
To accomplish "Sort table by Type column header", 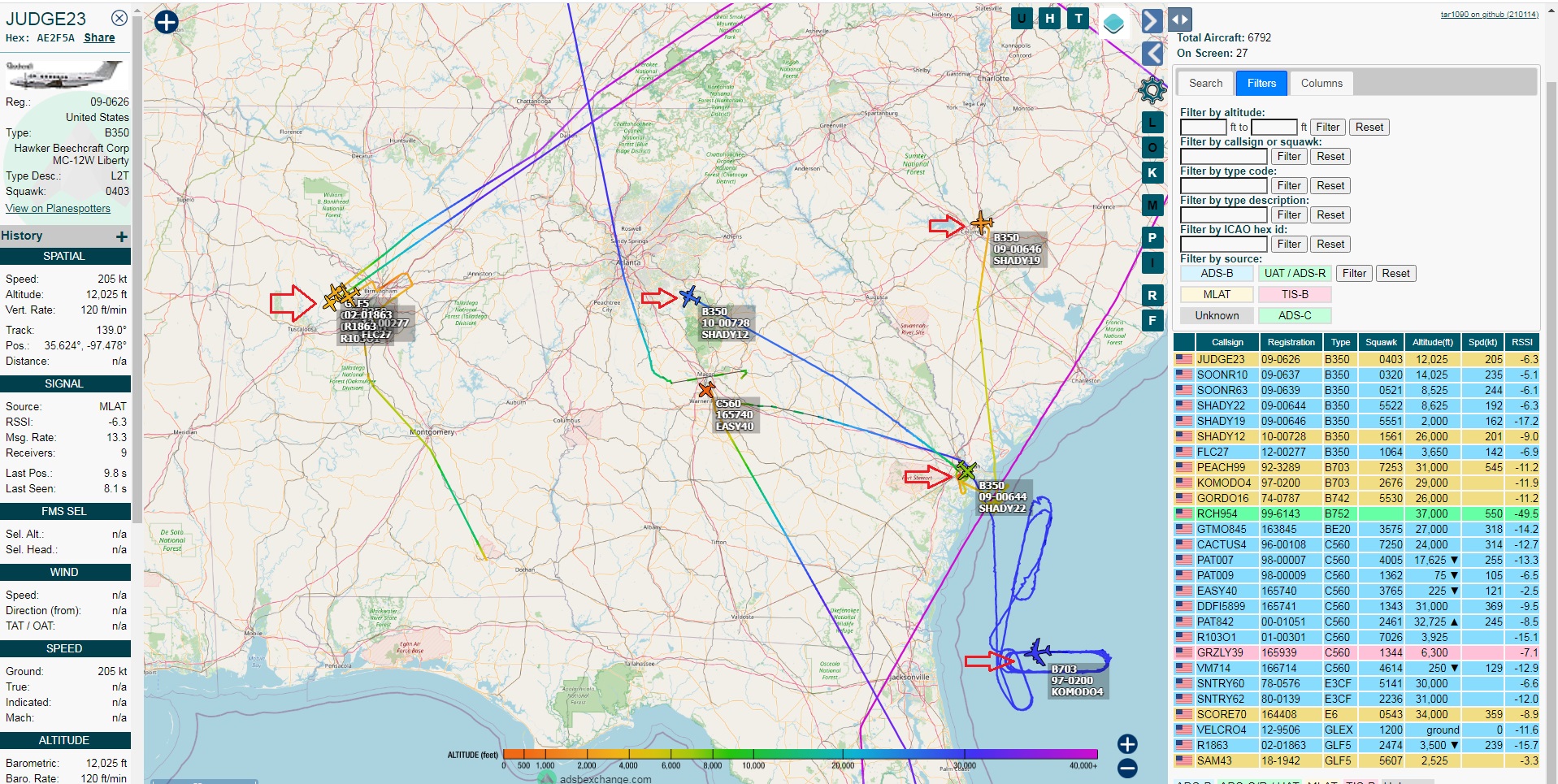I will point(1340,342).
